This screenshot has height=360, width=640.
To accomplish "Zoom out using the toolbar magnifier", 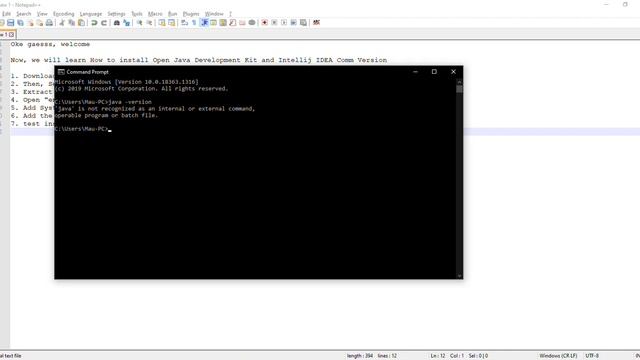I will [x=149, y=23].
